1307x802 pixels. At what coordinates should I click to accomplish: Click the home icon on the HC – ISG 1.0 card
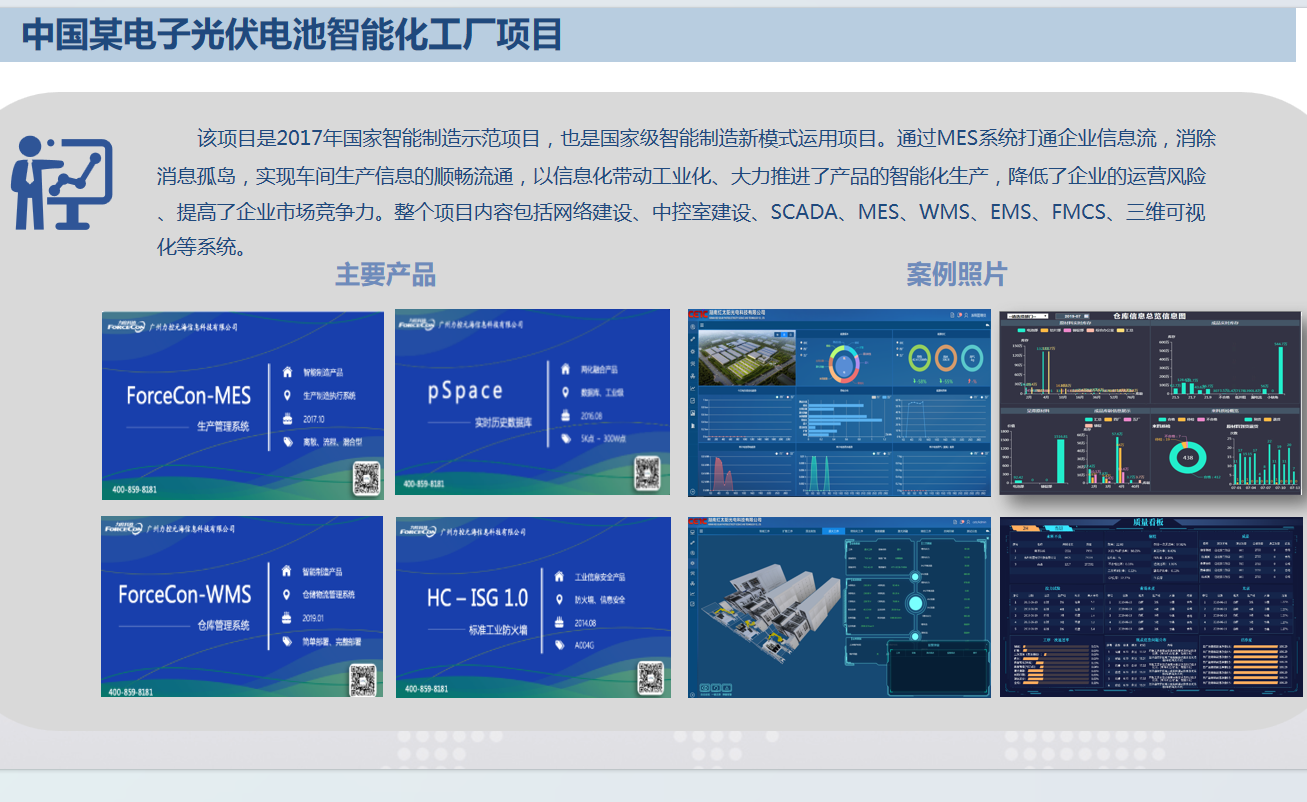coord(560,577)
